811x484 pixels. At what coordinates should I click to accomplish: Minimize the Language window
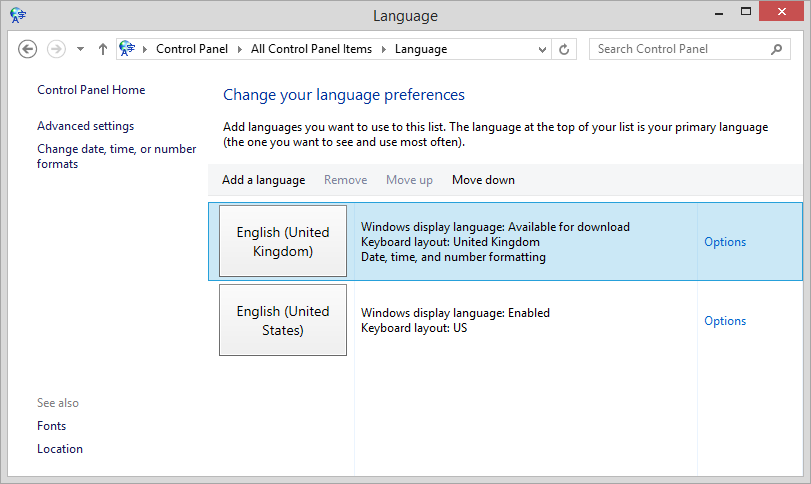(718, 12)
